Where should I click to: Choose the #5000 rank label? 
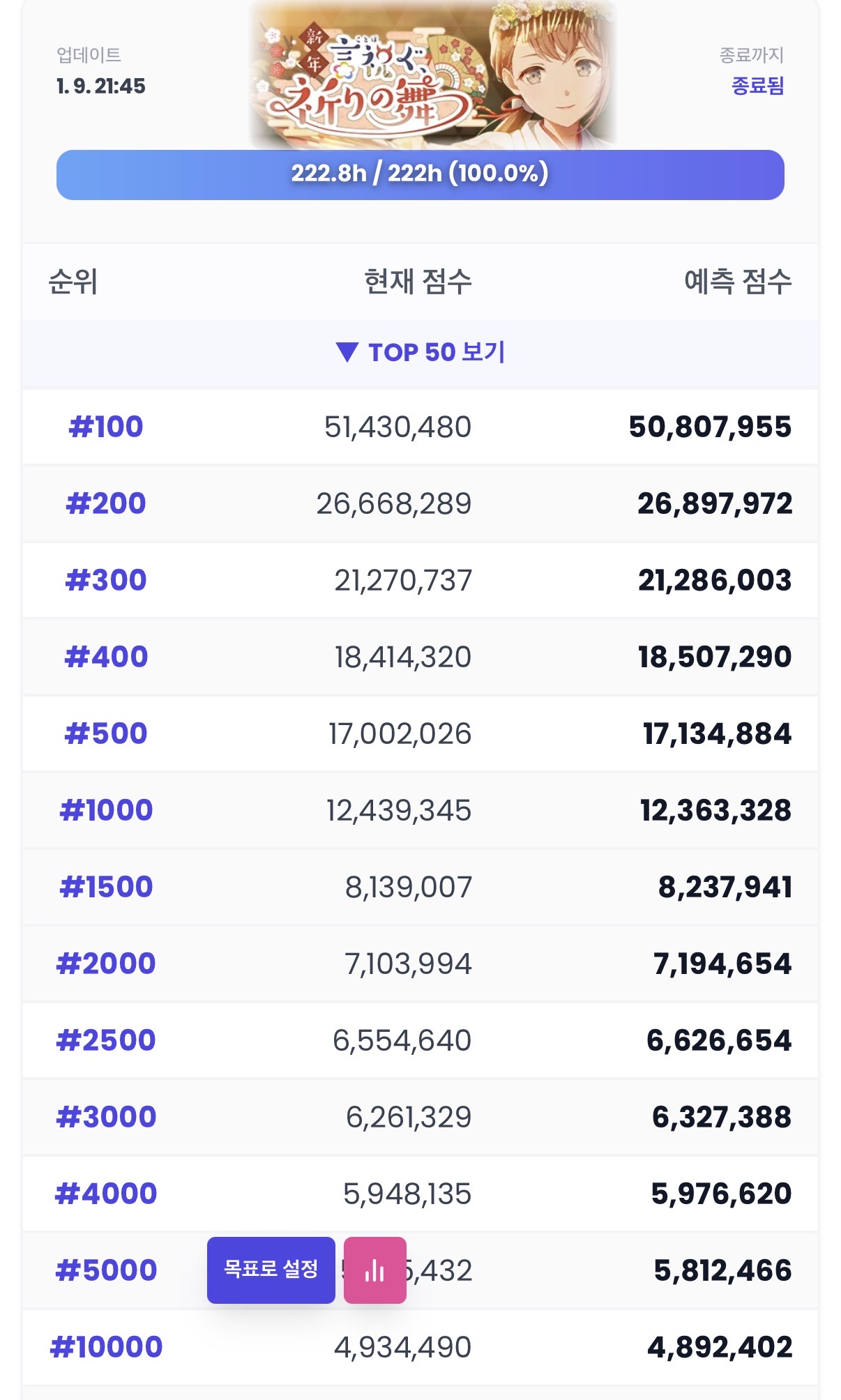106,1270
